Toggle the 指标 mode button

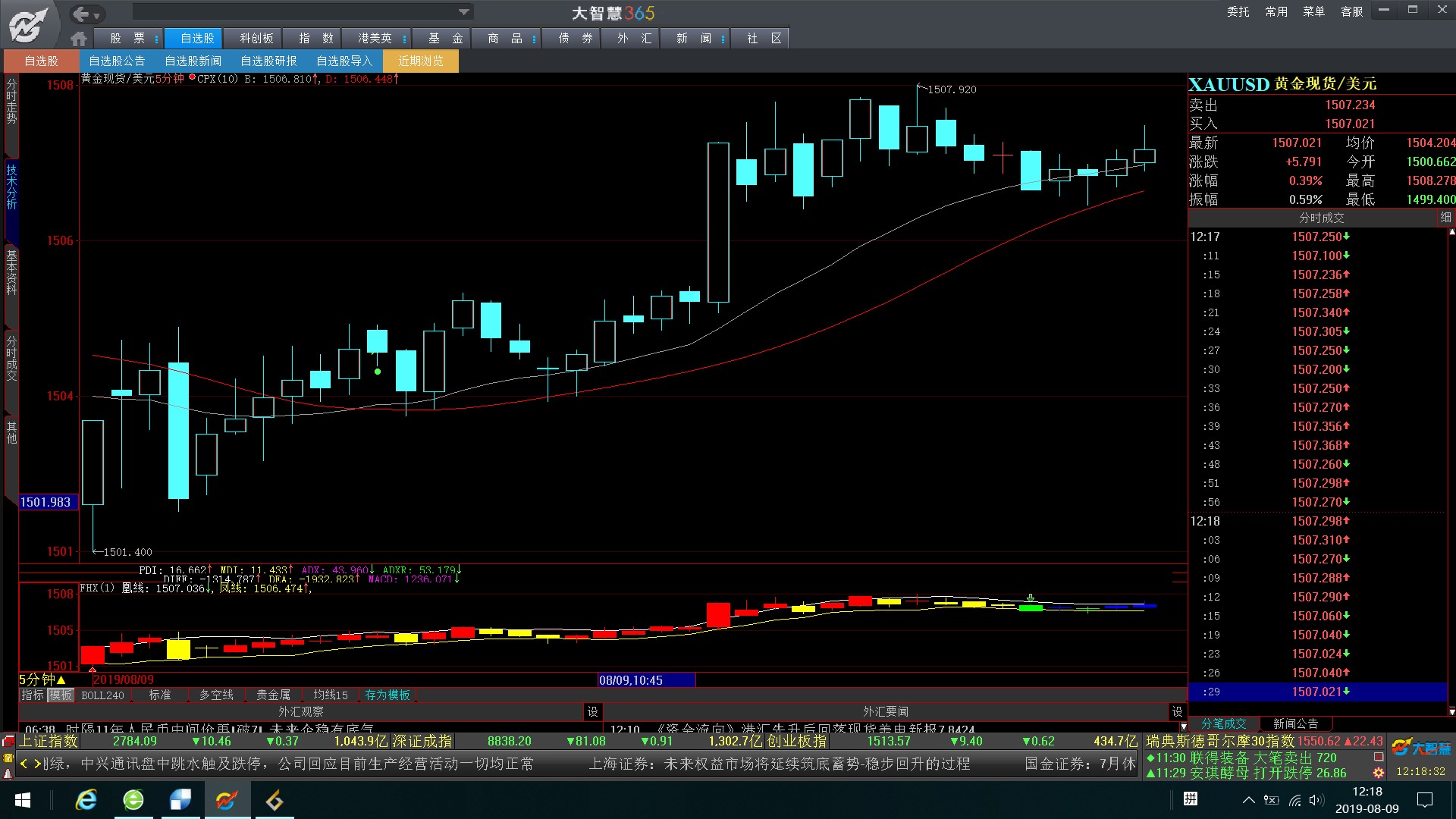click(x=33, y=695)
